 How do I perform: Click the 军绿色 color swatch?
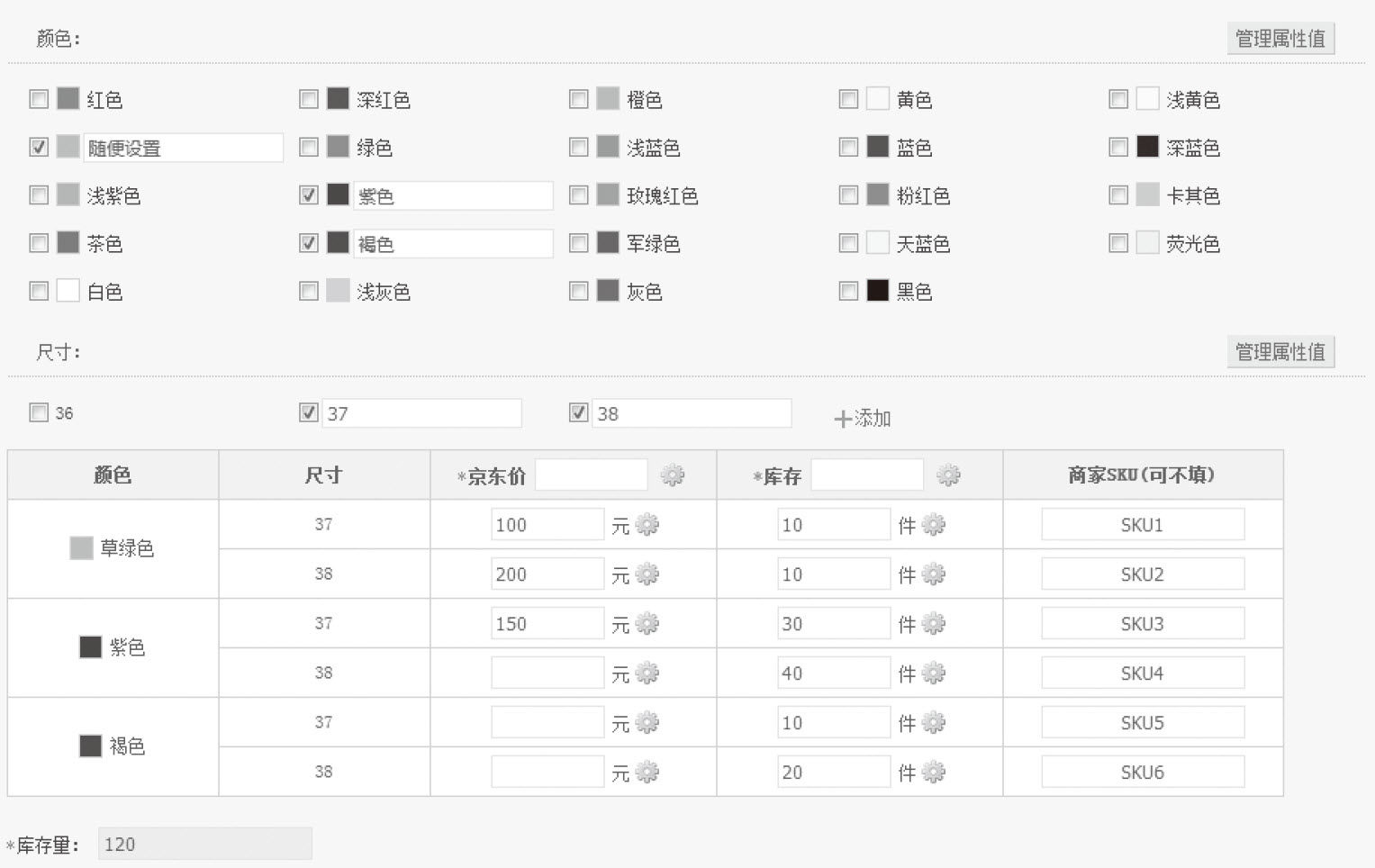608,242
